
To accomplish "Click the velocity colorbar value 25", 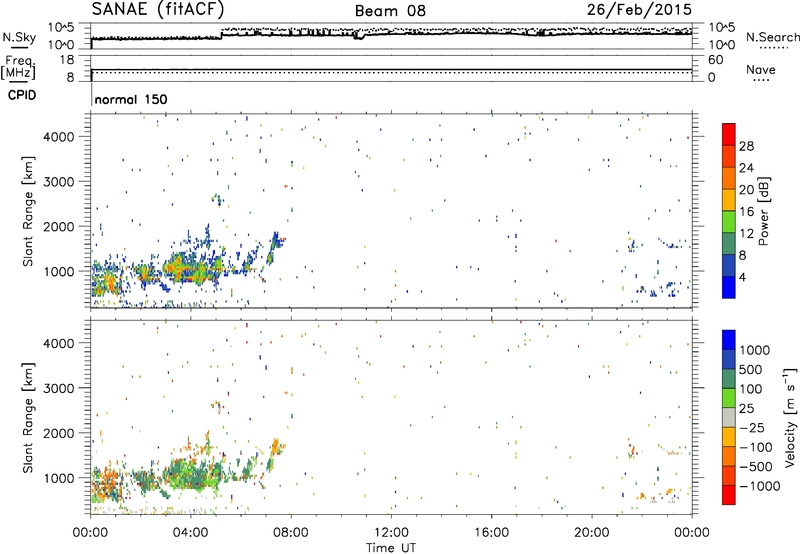I will (x=747, y=409).
